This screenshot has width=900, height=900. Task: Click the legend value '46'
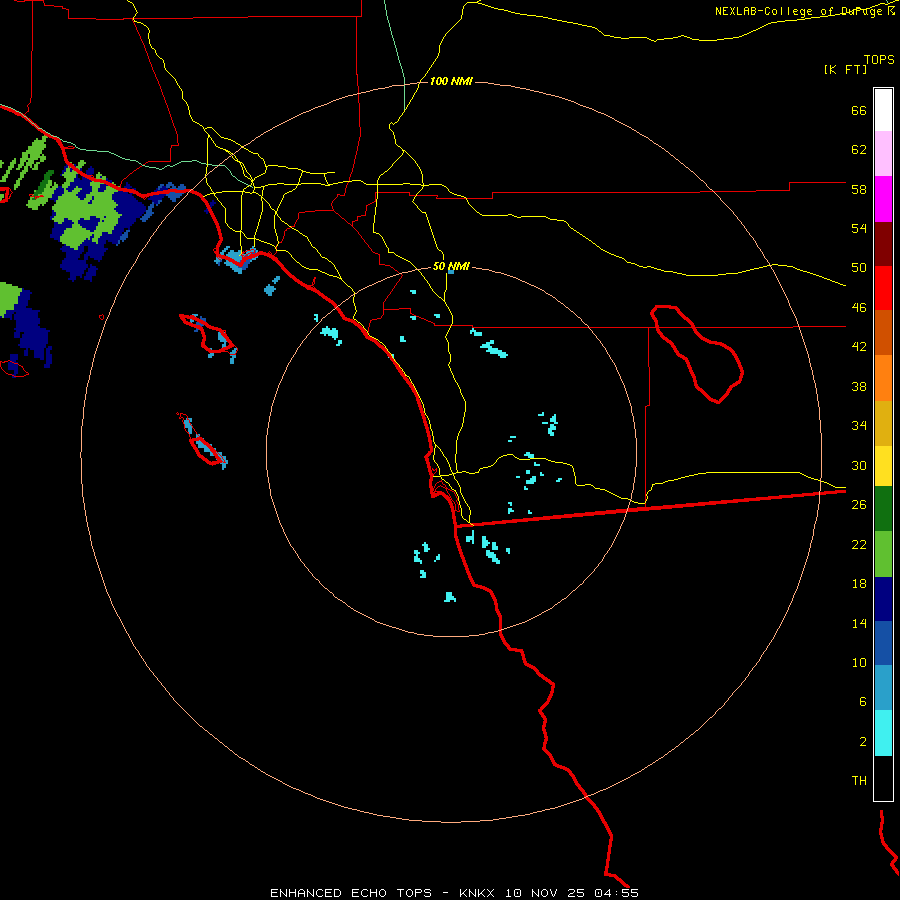click(x=859, y=307)
